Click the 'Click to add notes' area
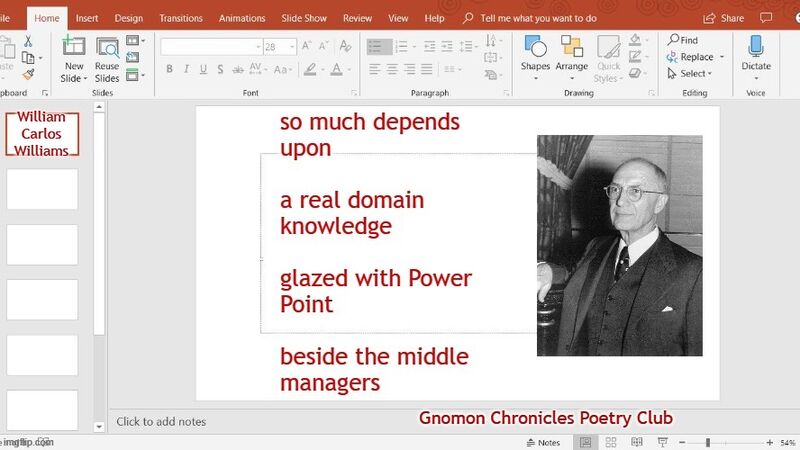This screenshot has height=450, width=800. coord(161,421)
